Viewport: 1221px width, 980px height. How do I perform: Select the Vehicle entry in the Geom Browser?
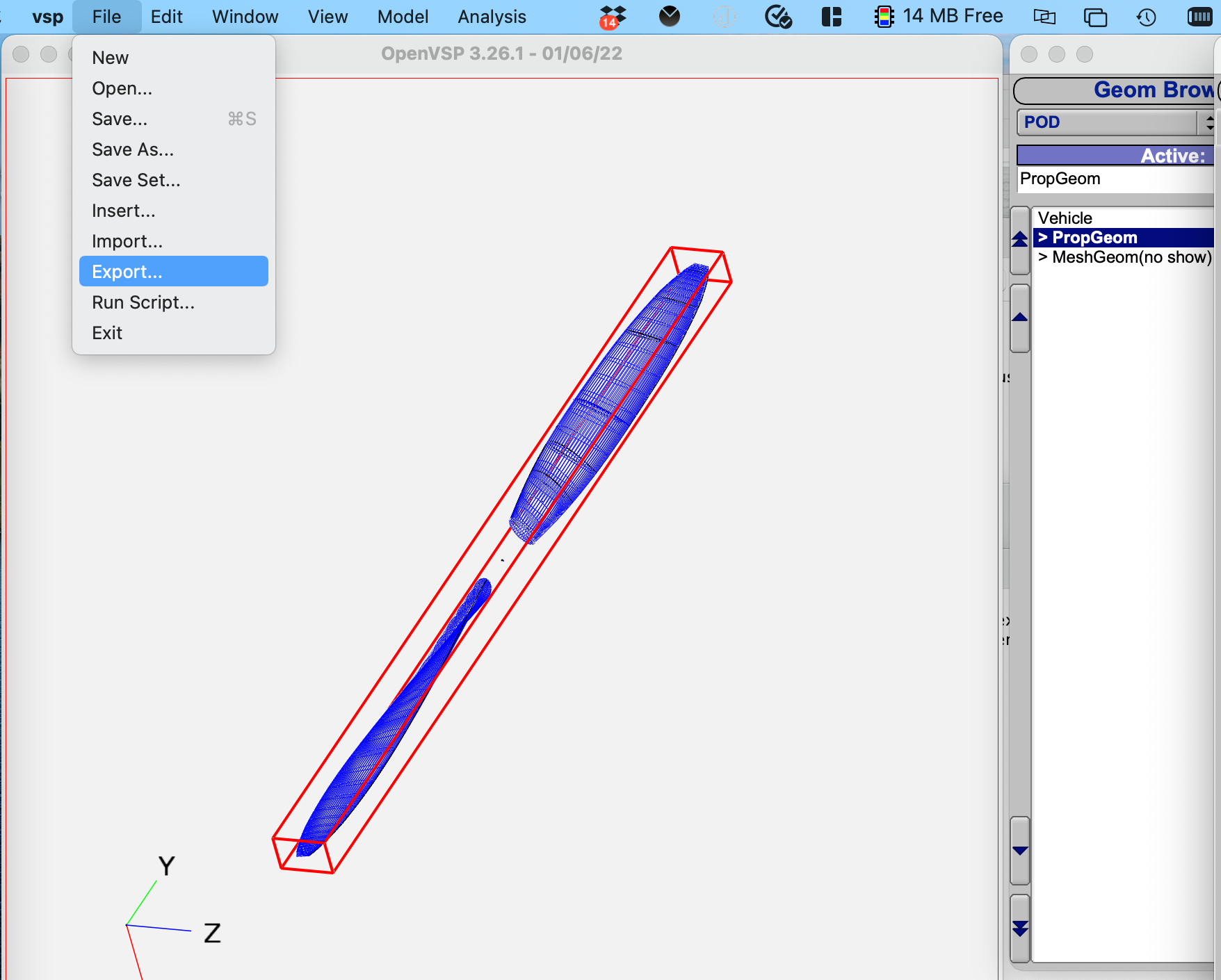[x=1065, y=218]
